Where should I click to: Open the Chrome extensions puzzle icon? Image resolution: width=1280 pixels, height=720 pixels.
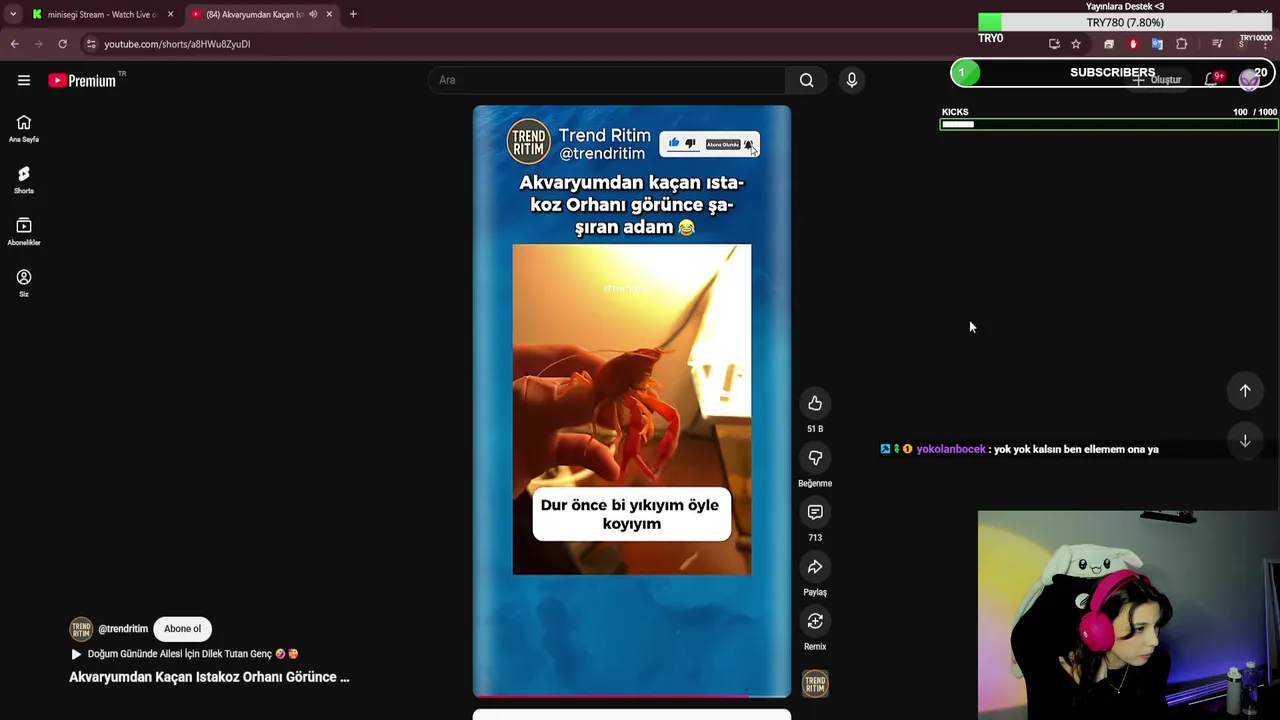click(1182, 44)
